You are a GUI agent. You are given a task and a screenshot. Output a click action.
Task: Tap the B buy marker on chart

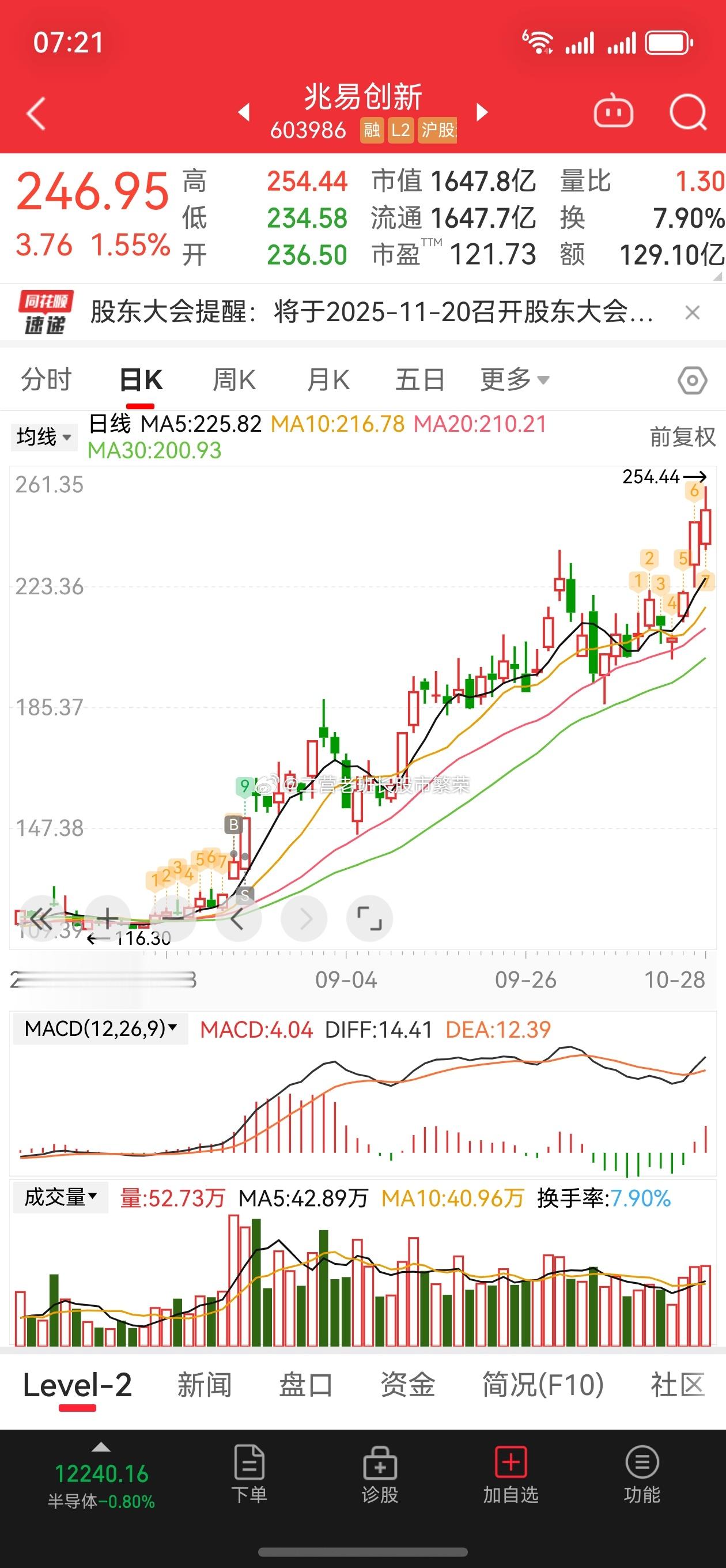pos(234,825)
